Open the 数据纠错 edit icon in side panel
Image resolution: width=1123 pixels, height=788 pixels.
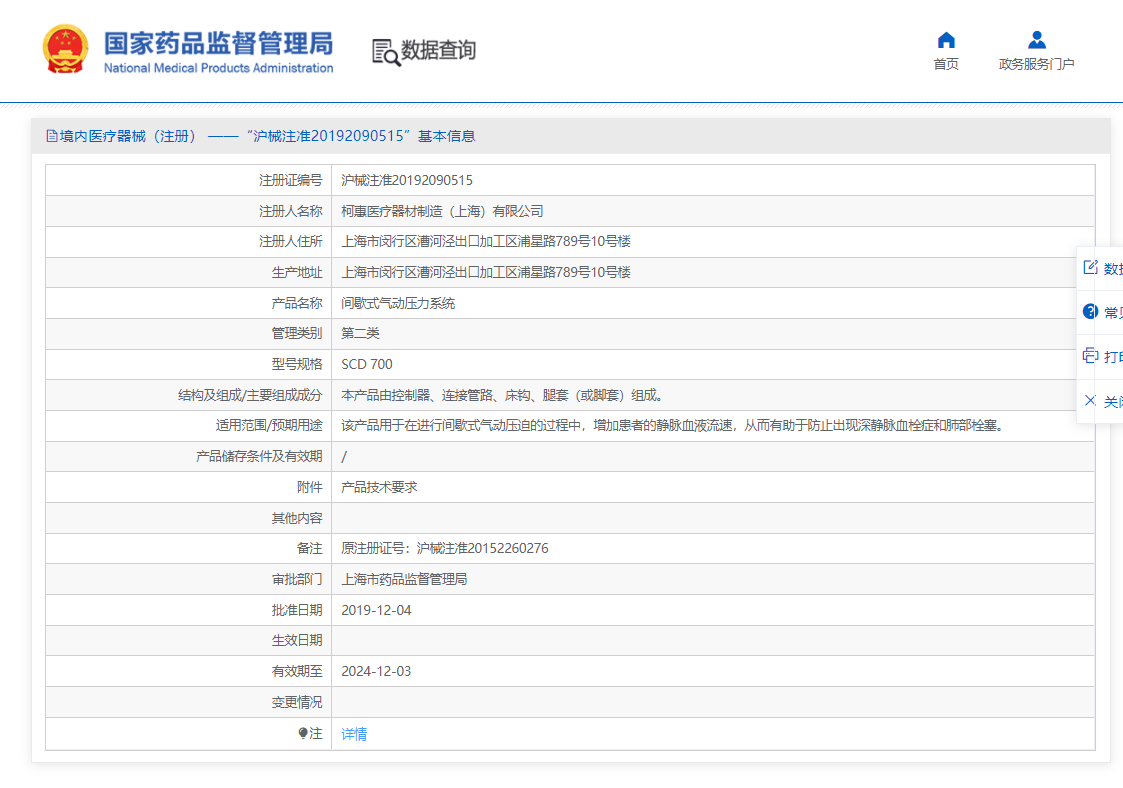pos(1089,268)
